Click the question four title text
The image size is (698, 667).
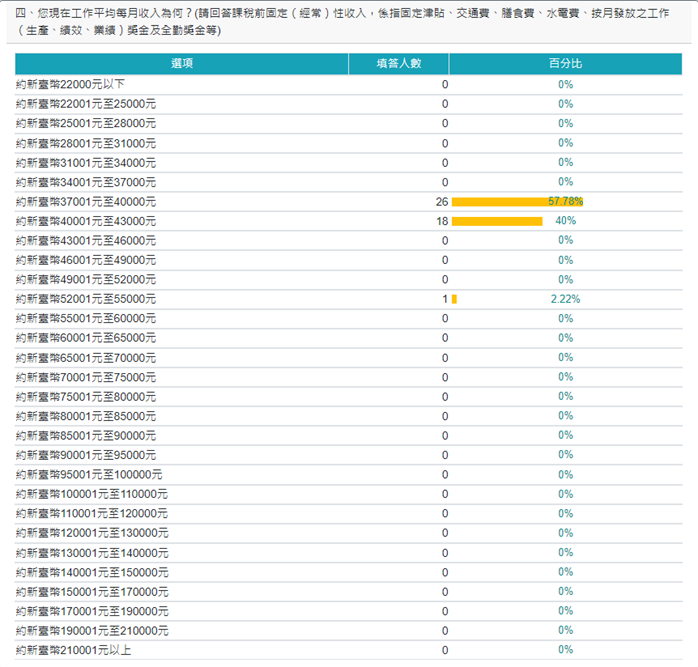[x=340, y=21]
